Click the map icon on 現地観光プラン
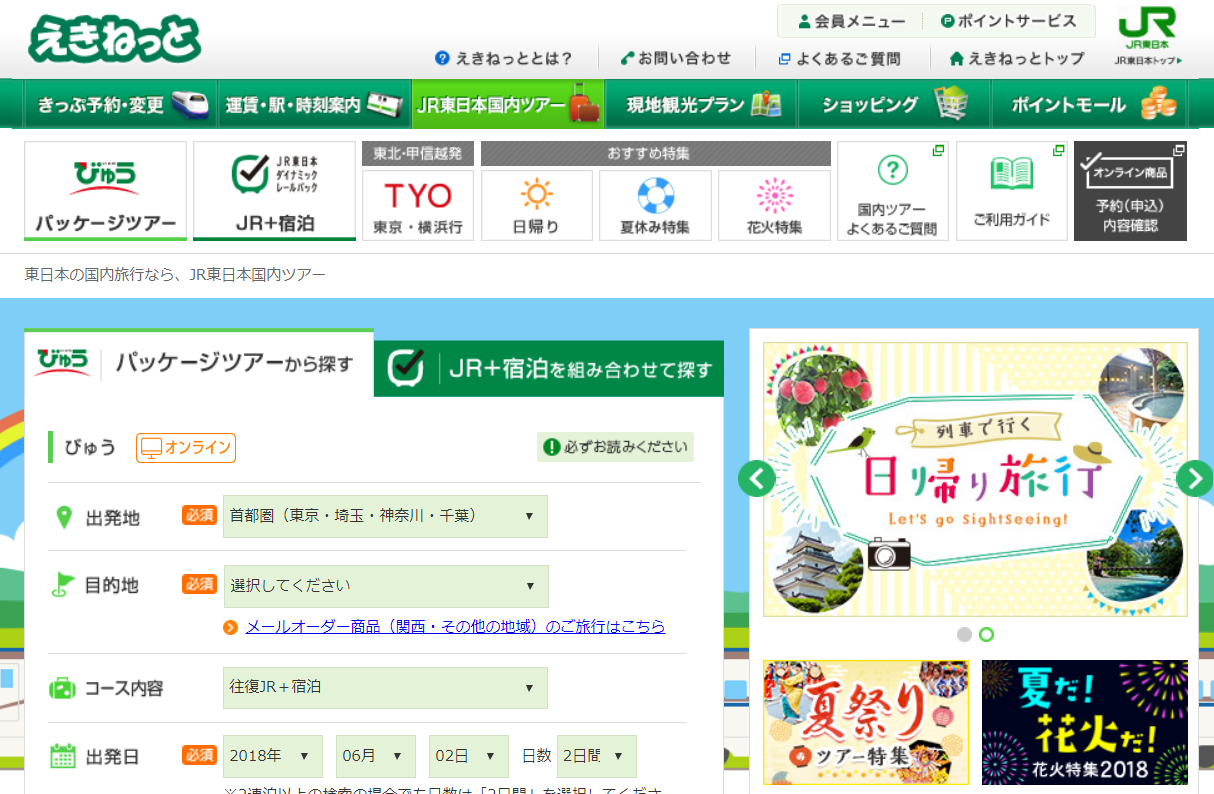 coord(766,104)
